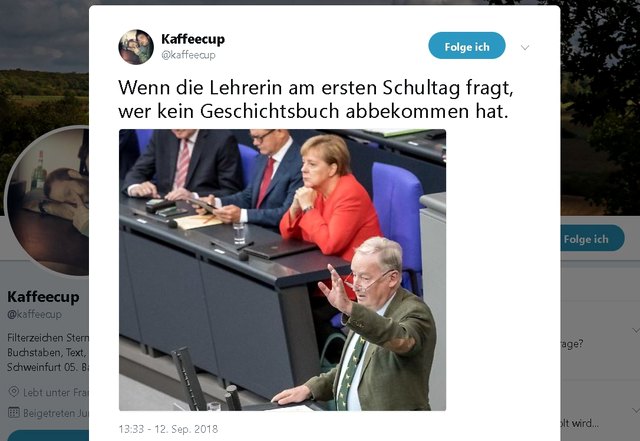The image size is (640, 441).
Task: Click the calendar icon beside 'Beigetreten'
Action: 14,412
